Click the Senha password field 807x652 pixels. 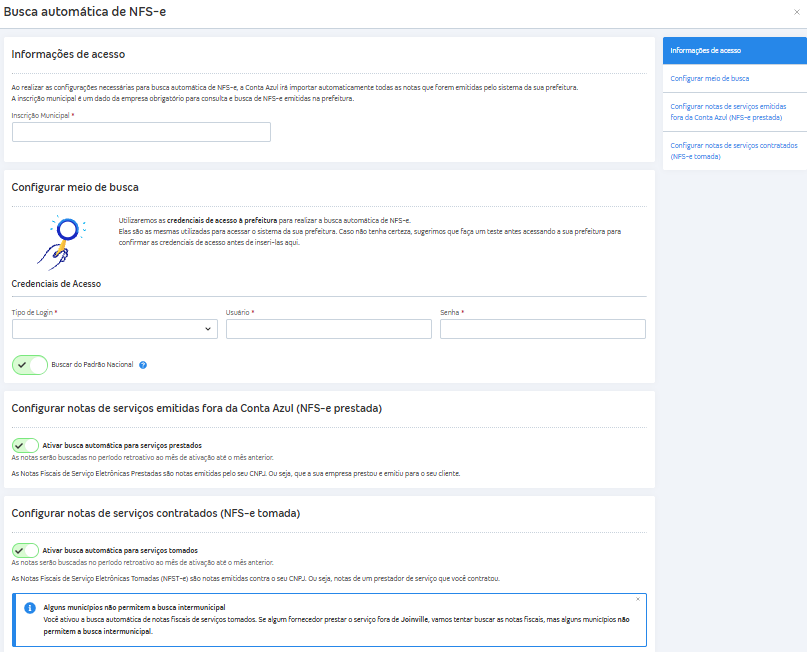[542, 329]
